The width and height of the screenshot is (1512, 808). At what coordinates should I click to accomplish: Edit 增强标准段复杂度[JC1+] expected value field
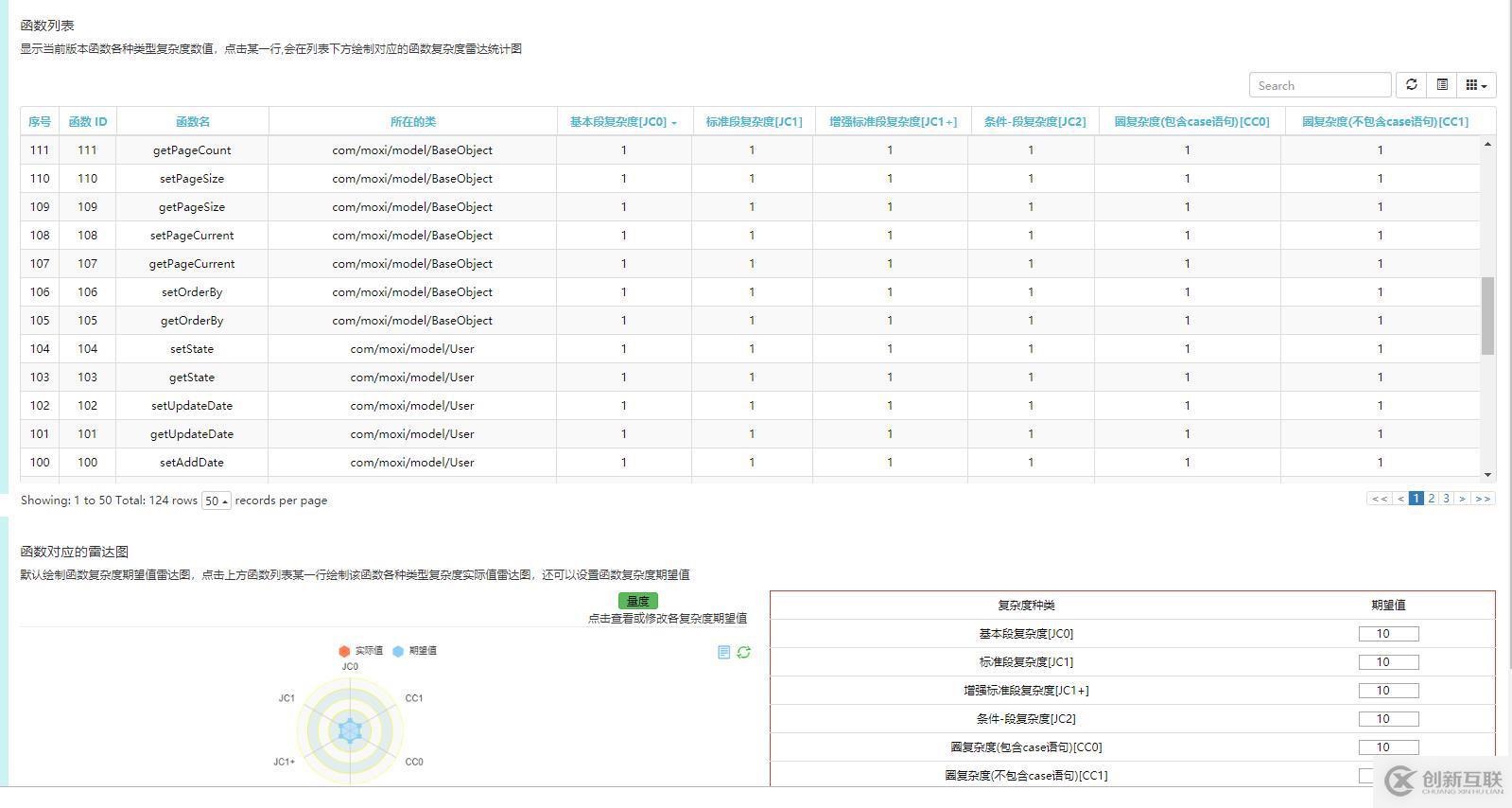pyautogui.click(x=1388, y=691)
